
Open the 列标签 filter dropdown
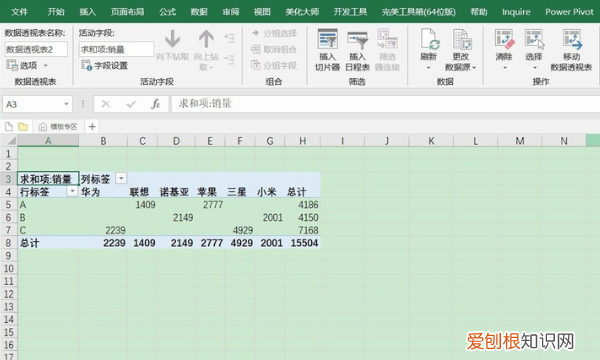[x=121, y=178]
